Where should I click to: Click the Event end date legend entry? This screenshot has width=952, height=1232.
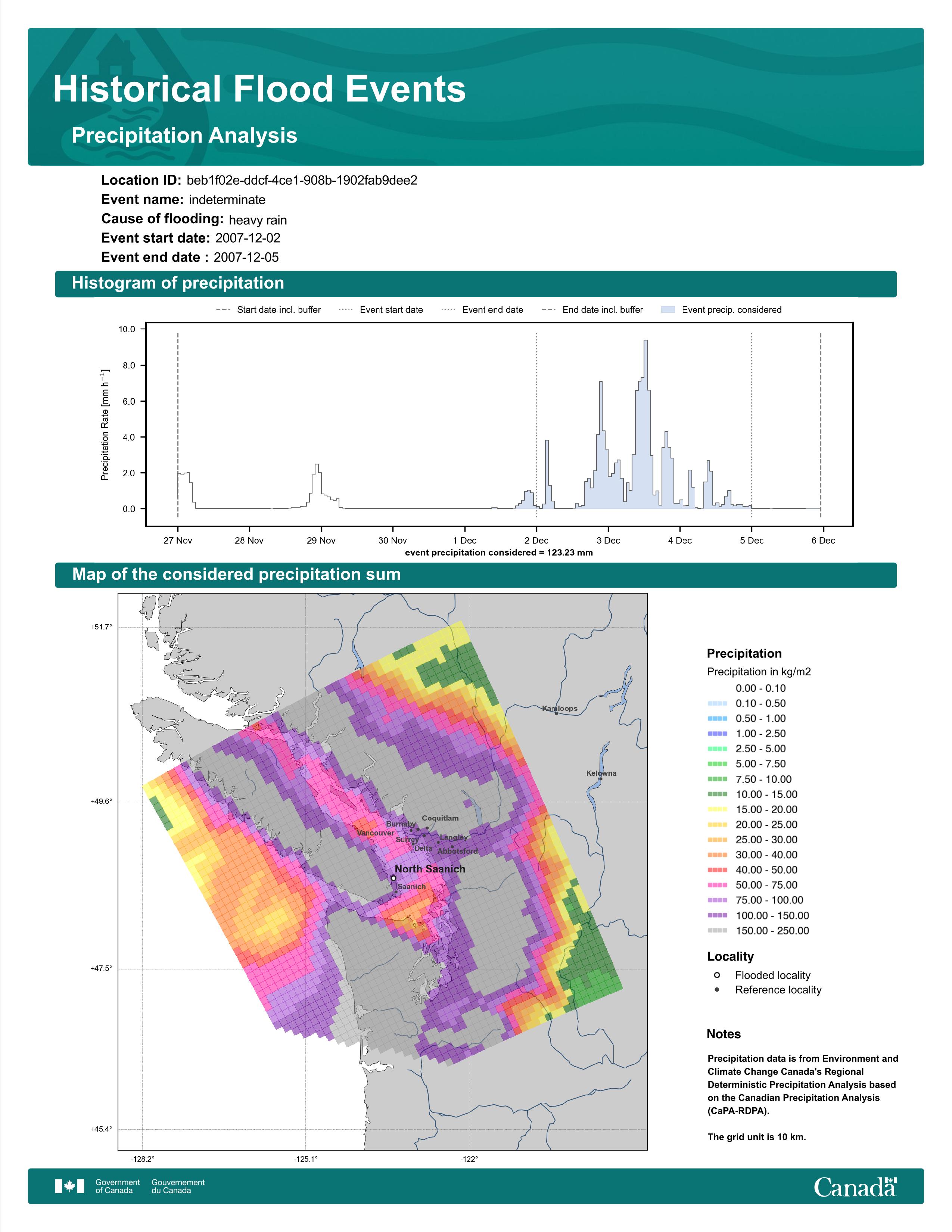(x=482, y=310)
